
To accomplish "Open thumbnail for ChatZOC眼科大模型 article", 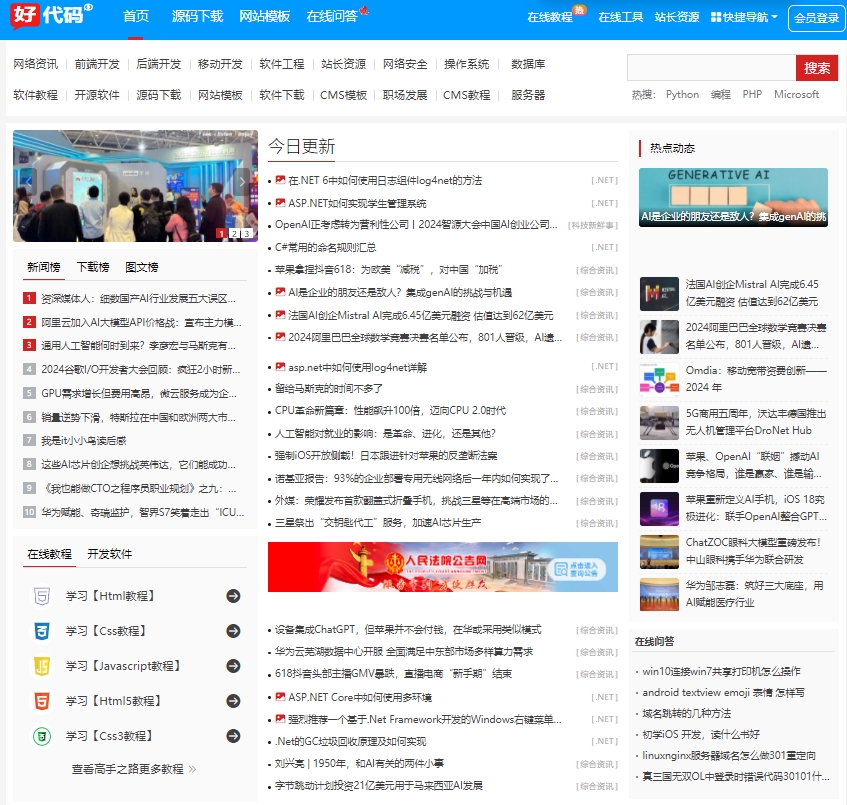I will 659,552.
